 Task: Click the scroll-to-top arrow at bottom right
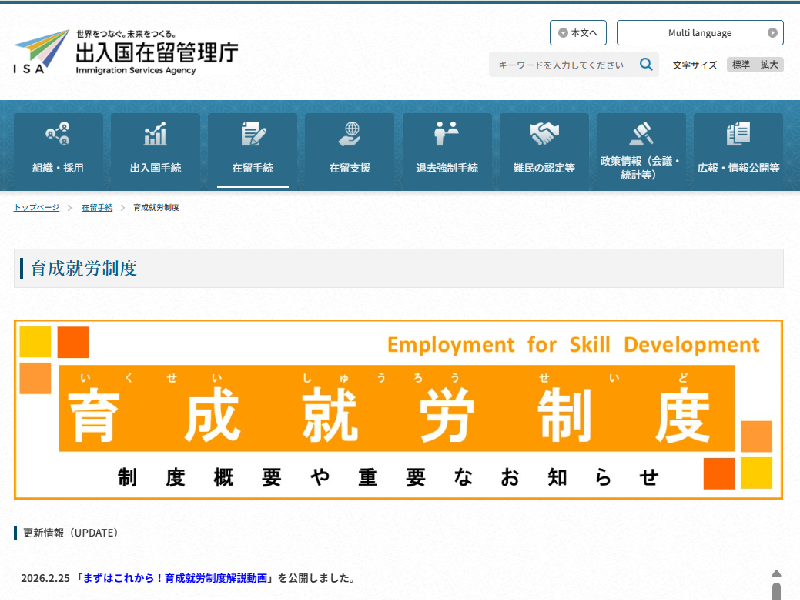click(x=776, y=583)
